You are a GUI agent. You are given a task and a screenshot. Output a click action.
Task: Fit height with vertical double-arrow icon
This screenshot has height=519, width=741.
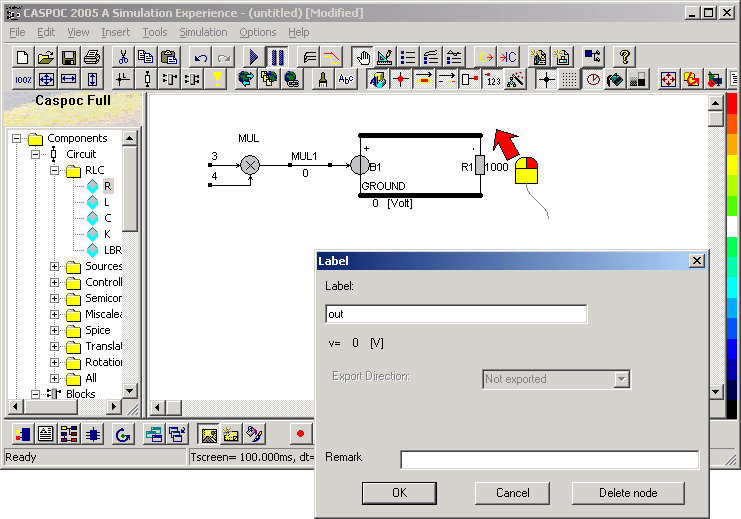92,79
